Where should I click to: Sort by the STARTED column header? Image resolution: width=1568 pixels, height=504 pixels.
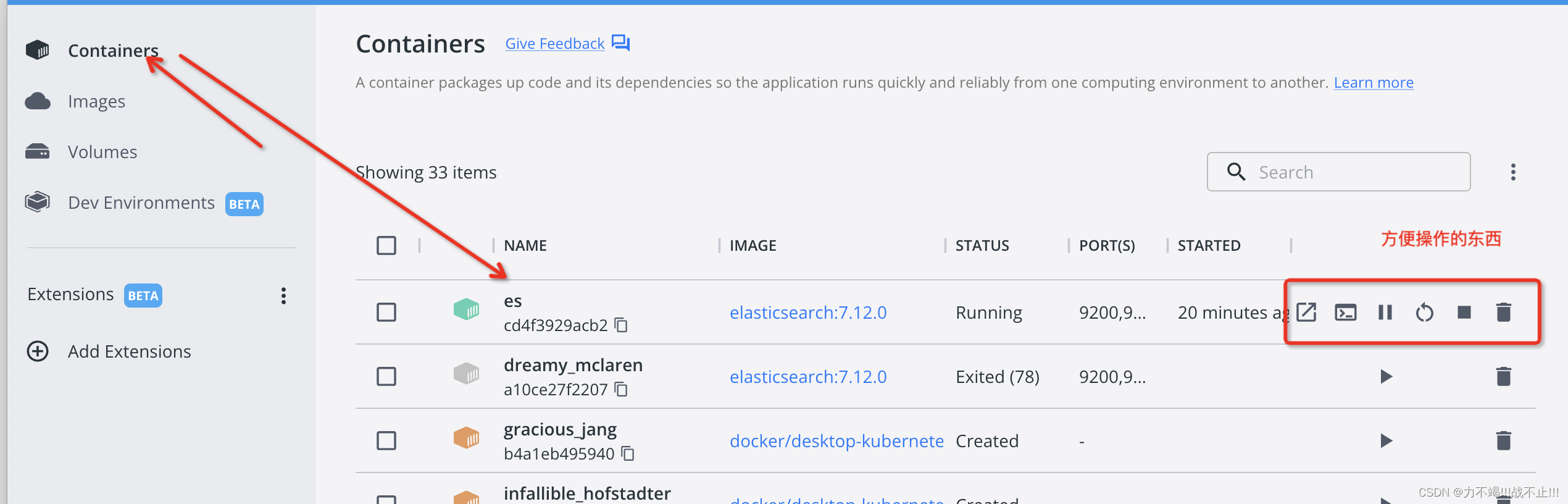point(1209,246)
